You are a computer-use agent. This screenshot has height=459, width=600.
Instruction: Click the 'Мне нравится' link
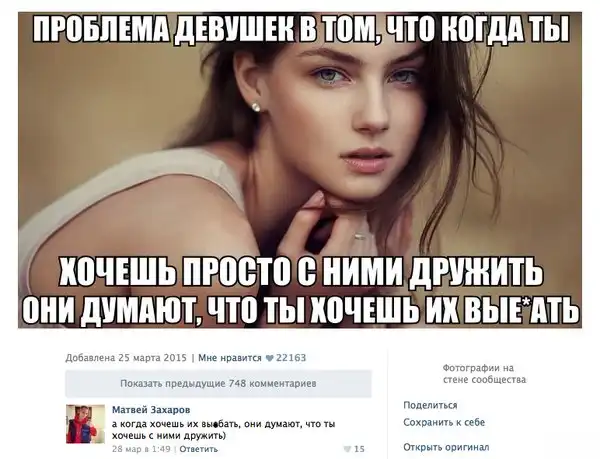(230, 358)
